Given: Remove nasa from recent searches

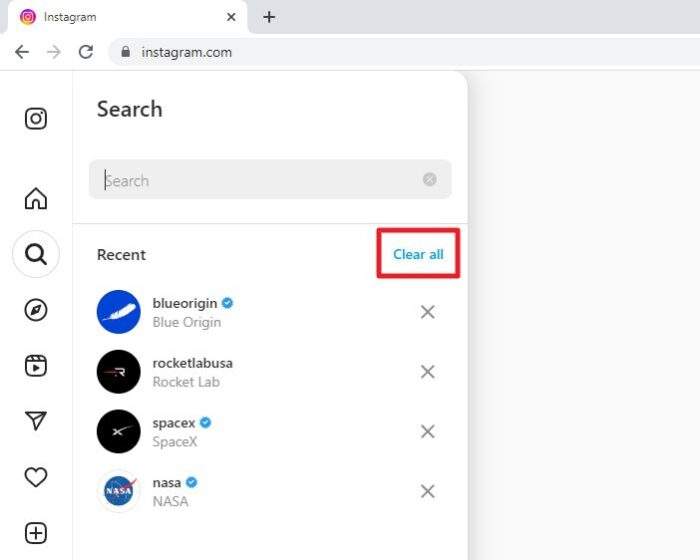Looking at the screenshot, I should coord(428,491).
